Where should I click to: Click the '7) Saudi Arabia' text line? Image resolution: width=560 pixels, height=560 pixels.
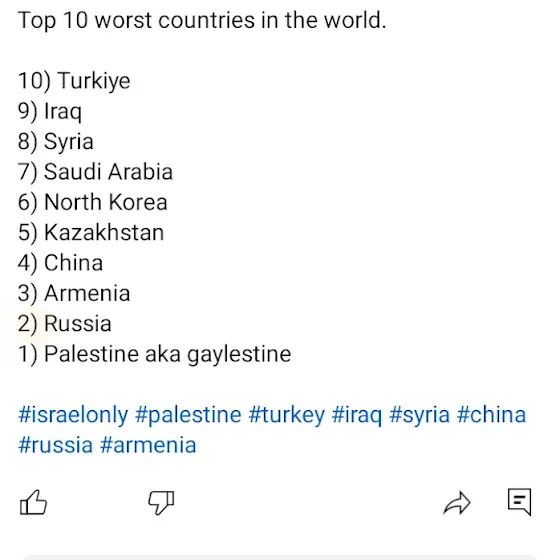pos(95,172)
